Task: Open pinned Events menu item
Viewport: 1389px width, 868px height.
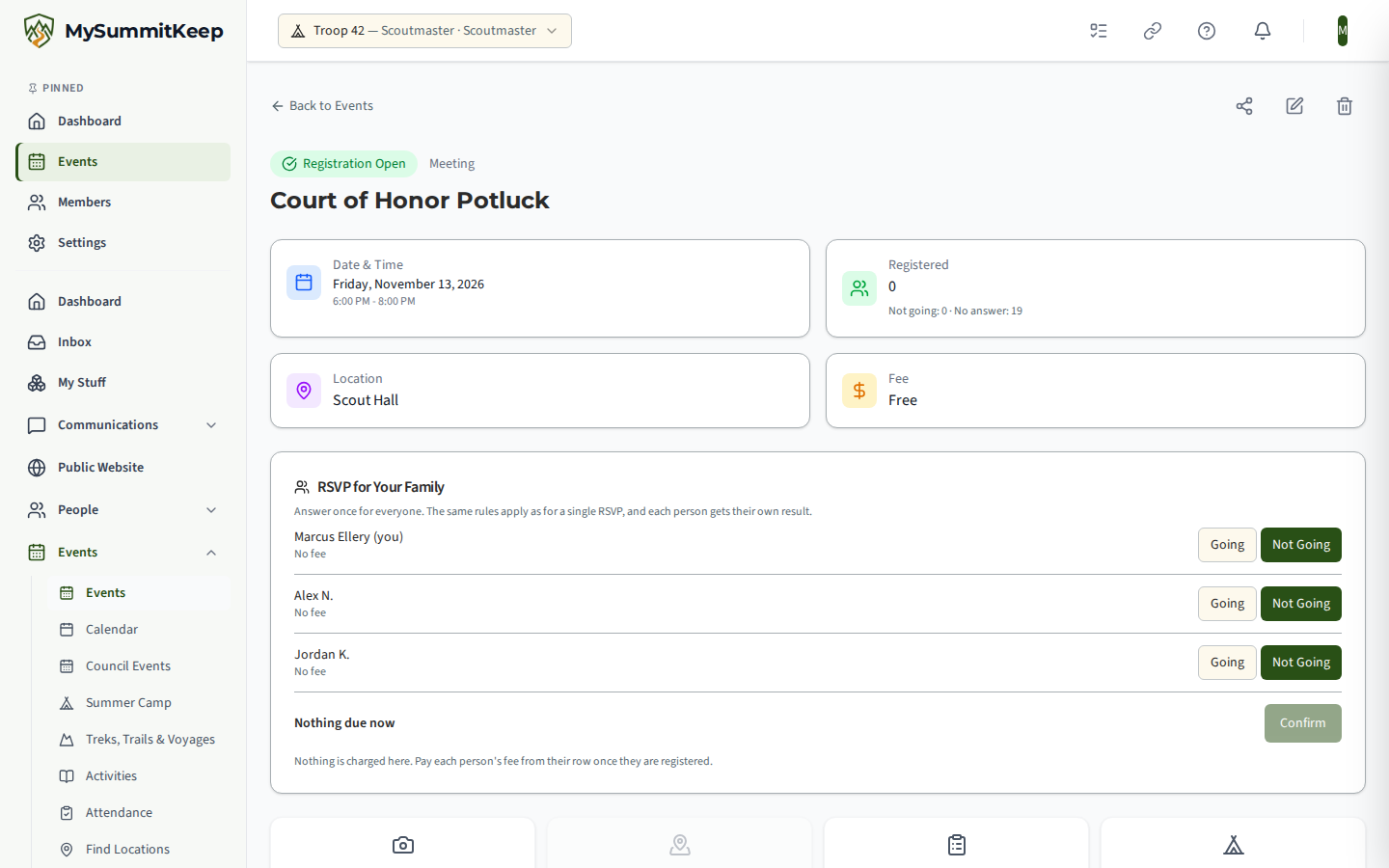Action: click(x=123, y=162)
